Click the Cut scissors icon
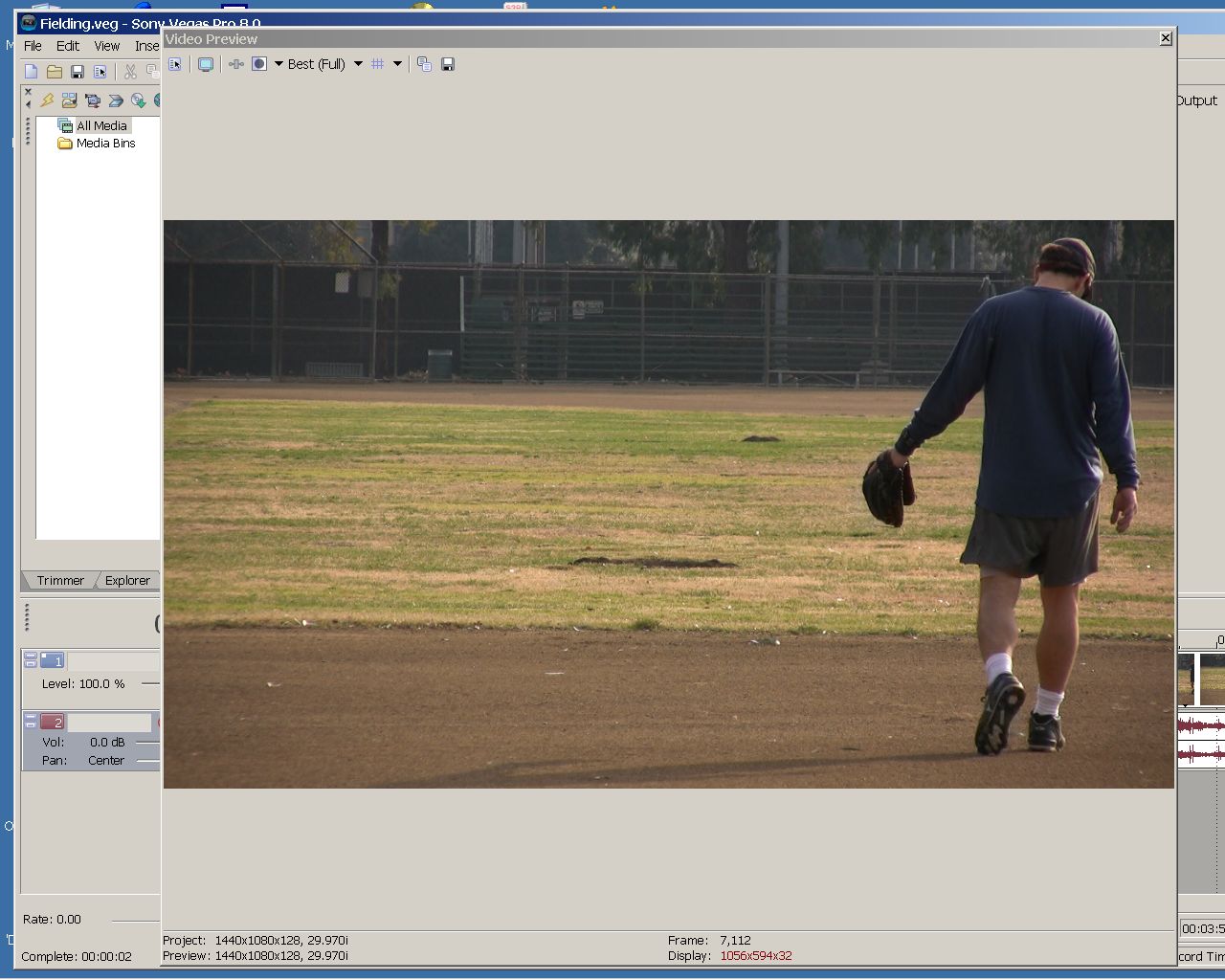The width and height of the screenshot is (1225, 980). (x=130, y=72)
